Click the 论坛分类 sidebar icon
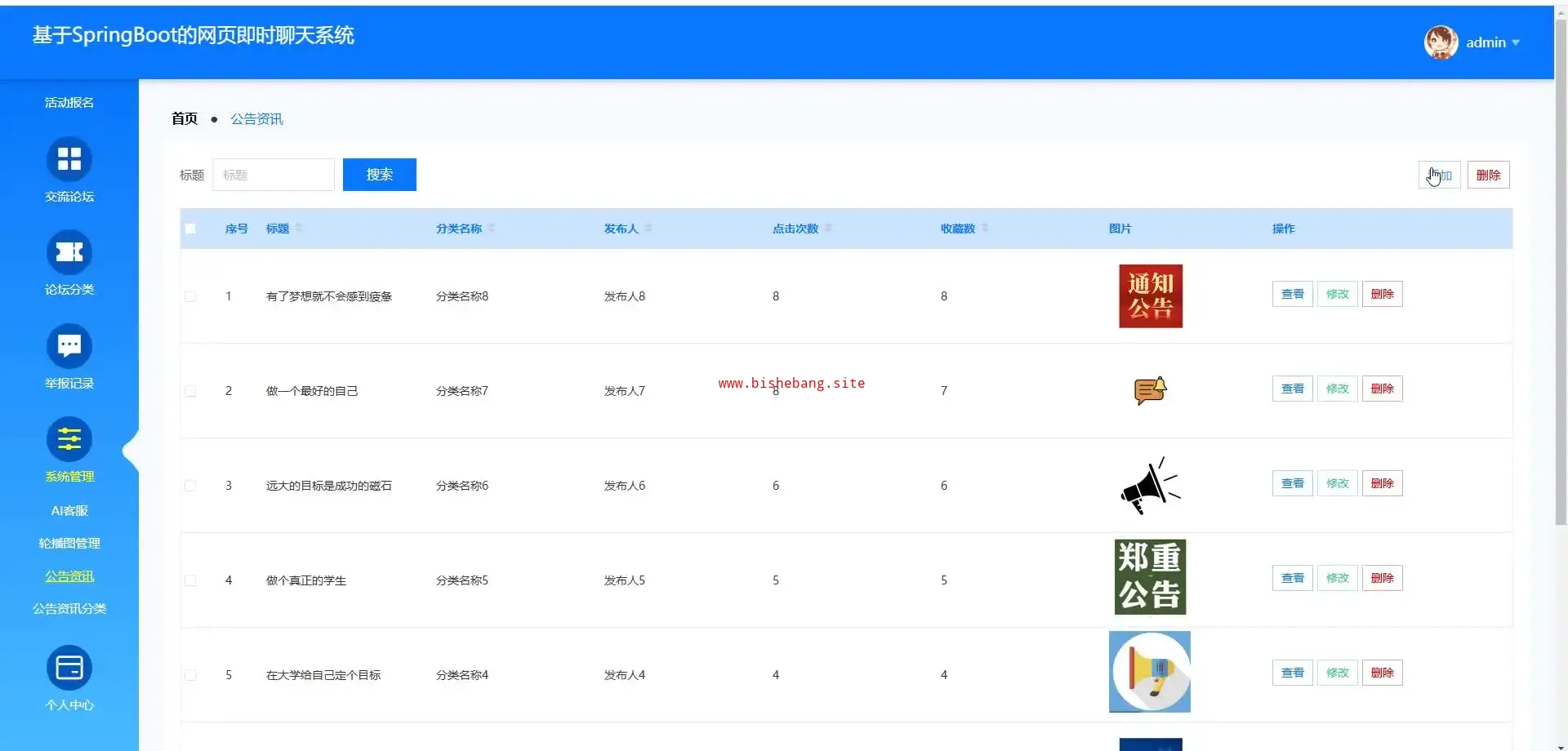The image size is (1568, 751). point(69,253)
